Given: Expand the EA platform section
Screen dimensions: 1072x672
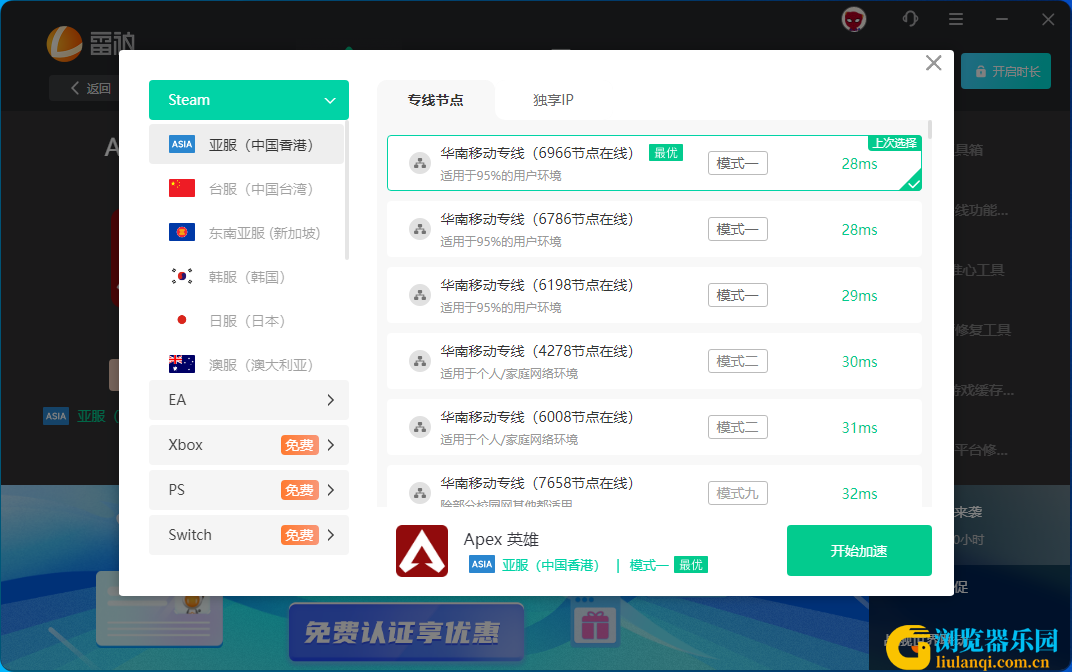Looking at the screenshot, I should [x=249, y=400].
